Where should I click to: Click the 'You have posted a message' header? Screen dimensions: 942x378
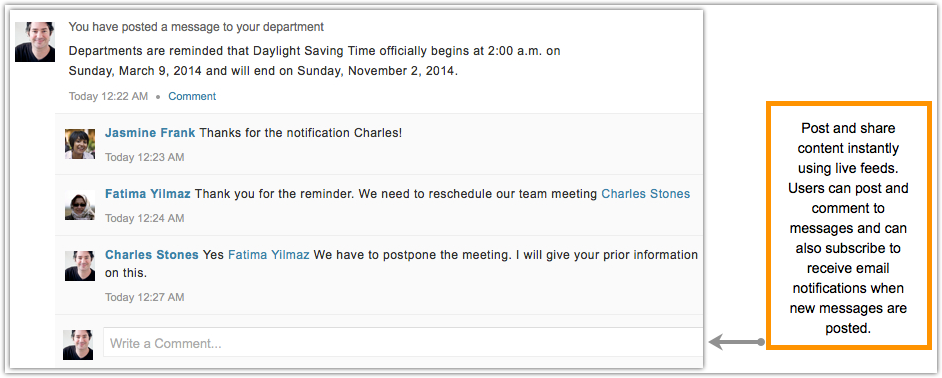click(x=196, y=27)
